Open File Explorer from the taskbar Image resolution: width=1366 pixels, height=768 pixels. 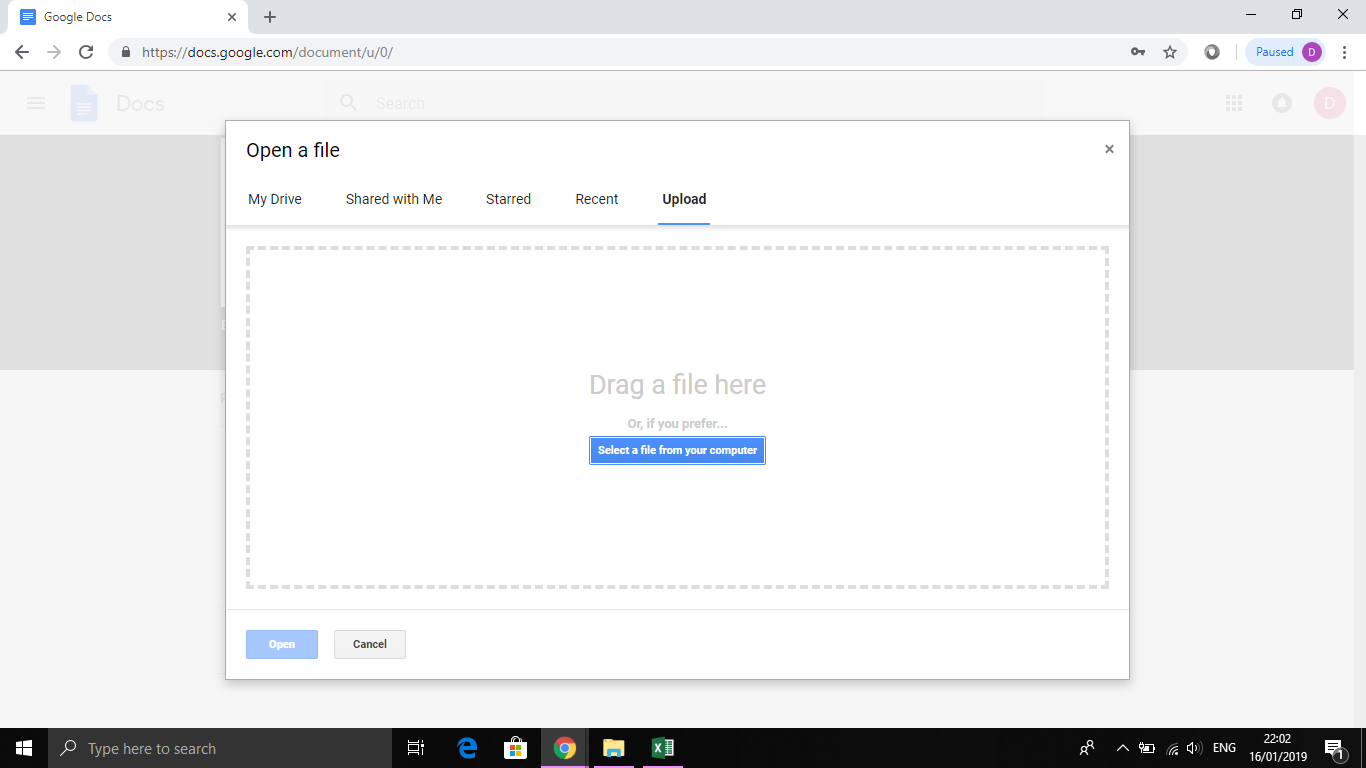coord(614,748)
